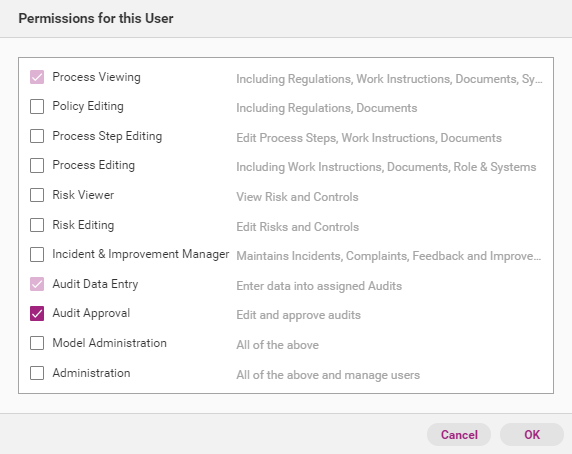The height and width of the screenshot is (454, 572).
Task: Uncheck the Audit Approval checkbox
Action: coord(37,314)
